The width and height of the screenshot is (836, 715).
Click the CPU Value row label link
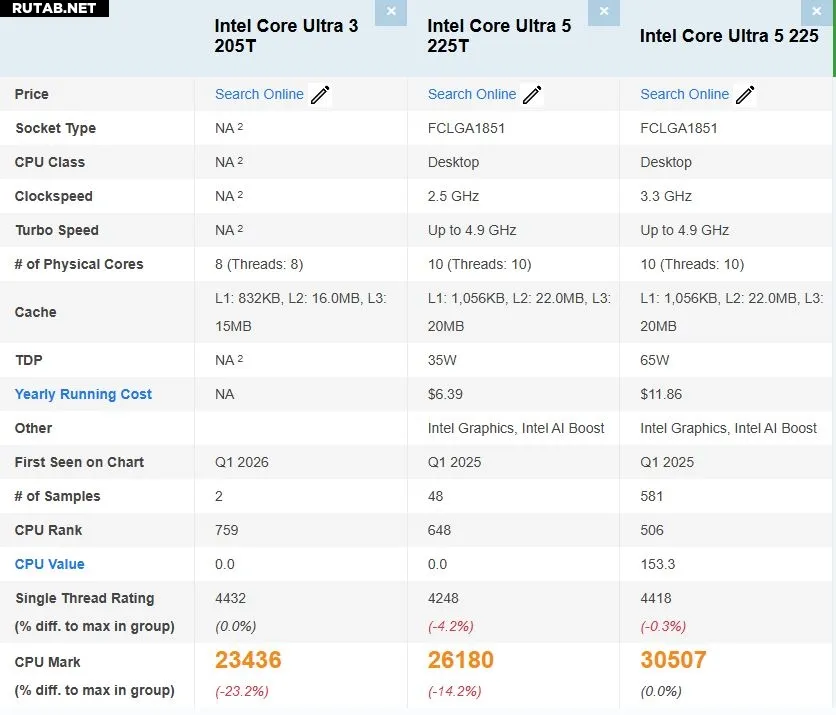50,564
